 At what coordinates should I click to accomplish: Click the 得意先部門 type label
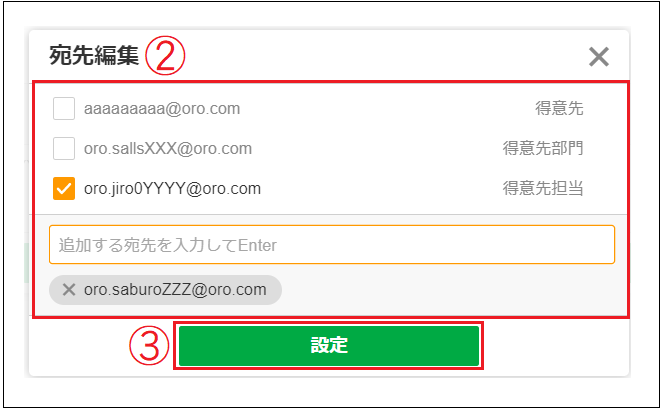[543, 148]
